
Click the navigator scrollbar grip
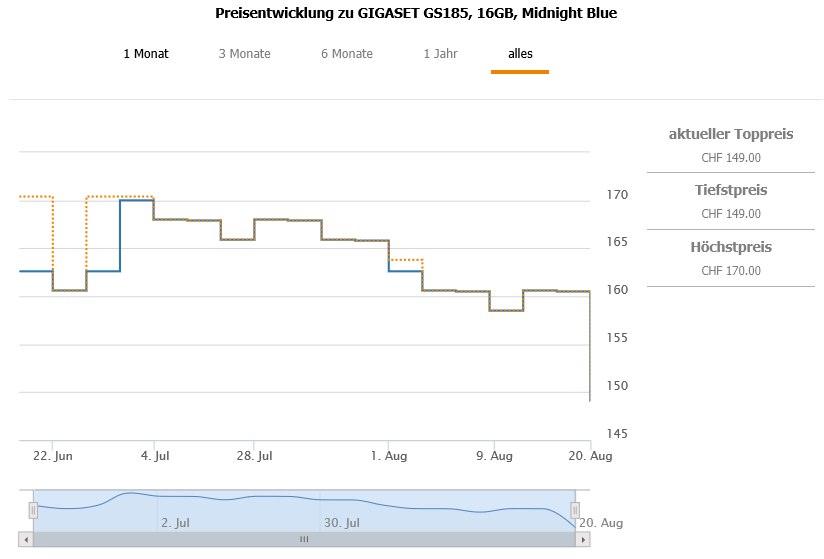(304, 540)
